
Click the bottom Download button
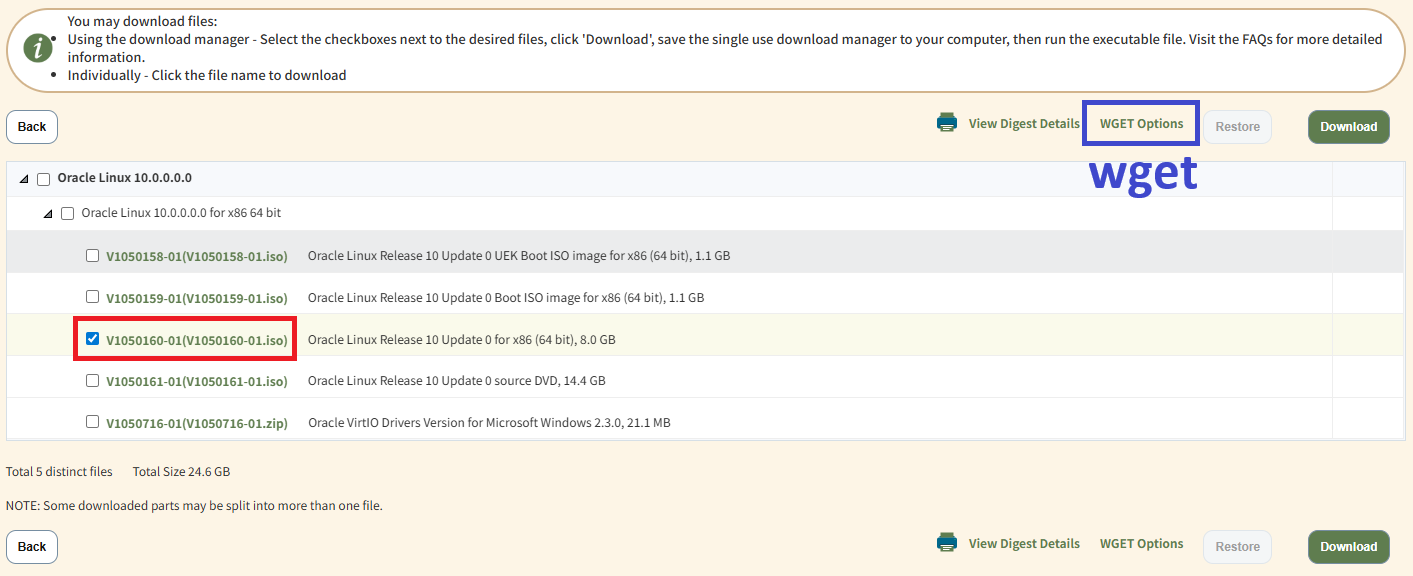click(x=1348, y=547)
